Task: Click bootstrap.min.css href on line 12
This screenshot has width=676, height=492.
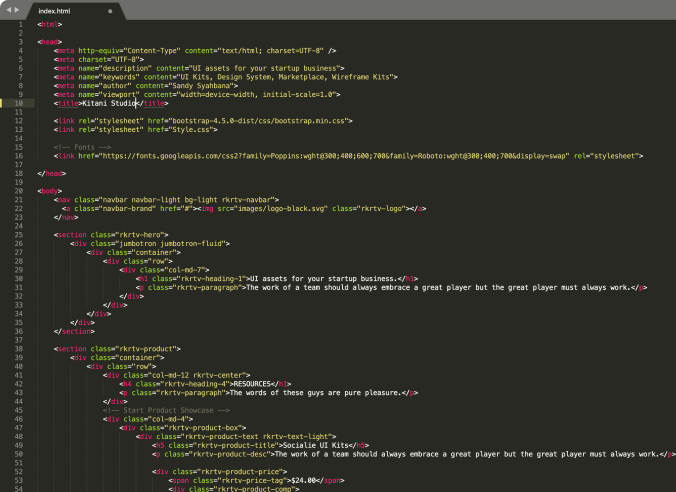Action: [x=258, y=121]
